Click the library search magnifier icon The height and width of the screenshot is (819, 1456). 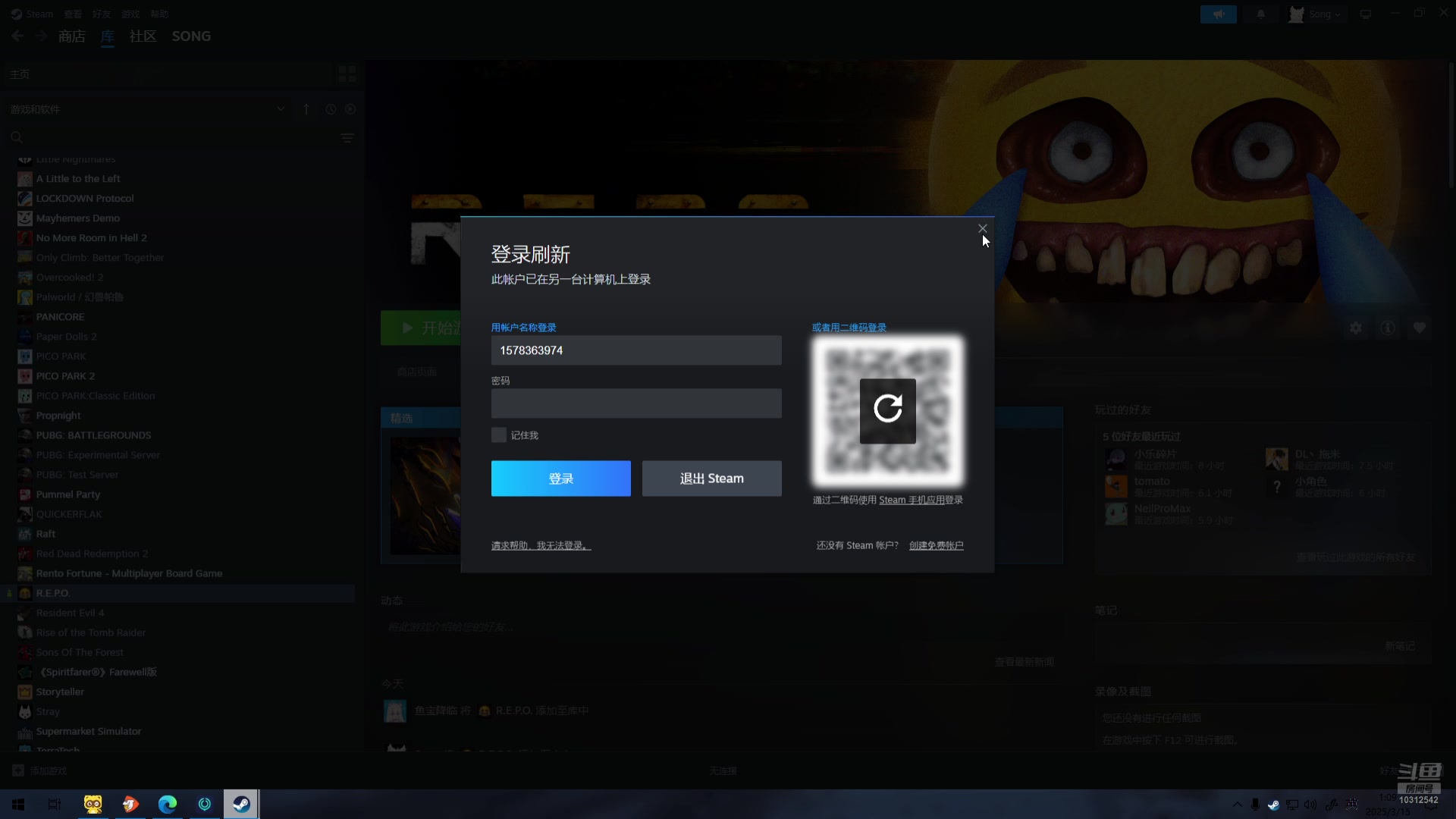coord(17,138)
